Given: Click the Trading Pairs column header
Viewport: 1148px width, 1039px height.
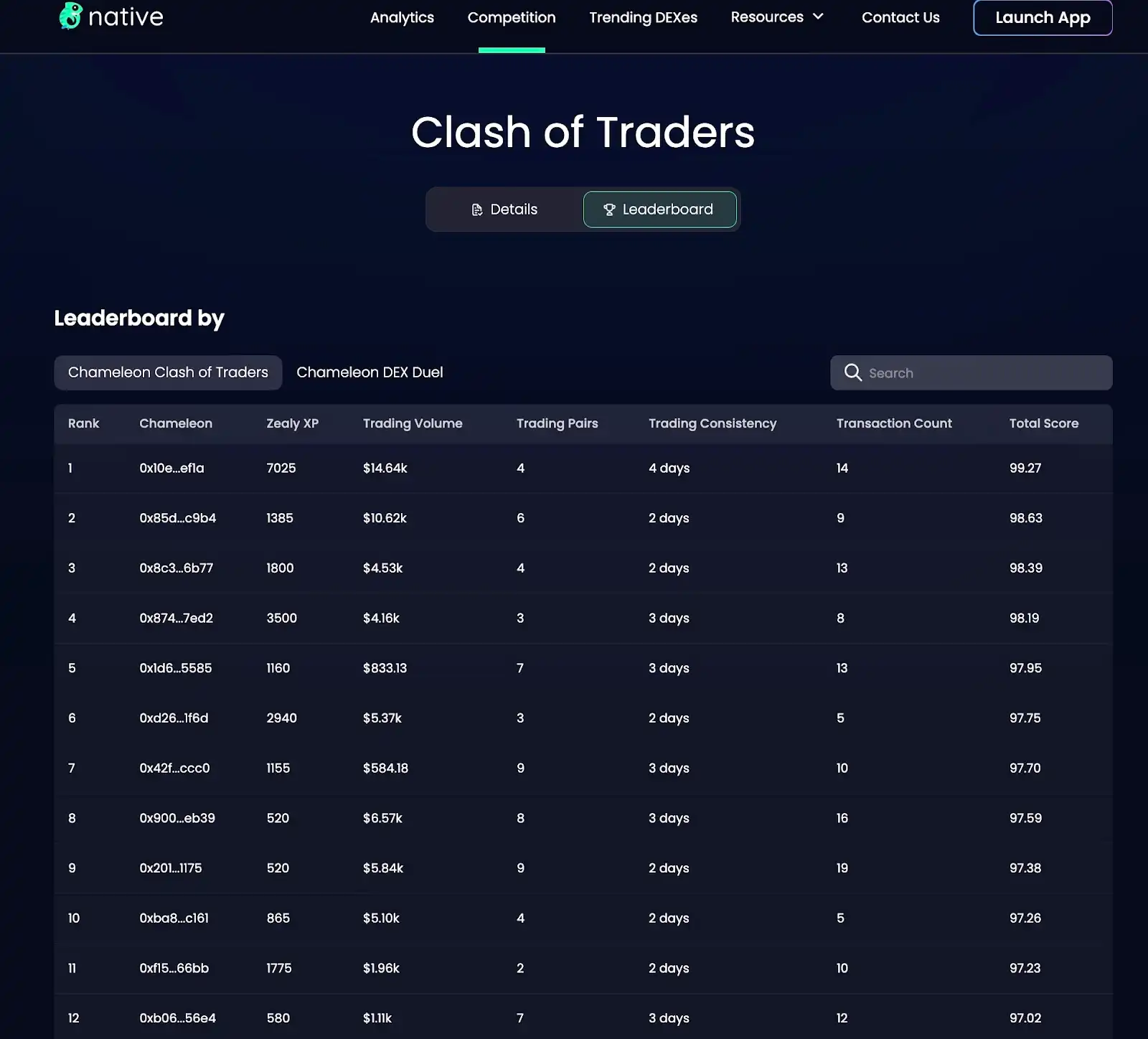Looking at the screenshot, I should point(557,423).
